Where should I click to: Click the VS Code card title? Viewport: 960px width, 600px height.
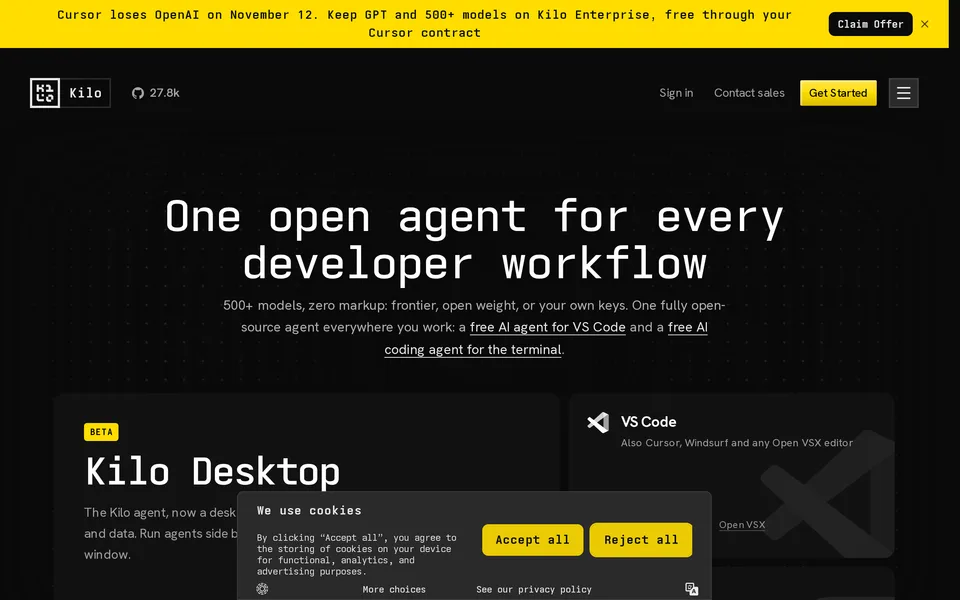pyautogui.click(x=648, y=422)
